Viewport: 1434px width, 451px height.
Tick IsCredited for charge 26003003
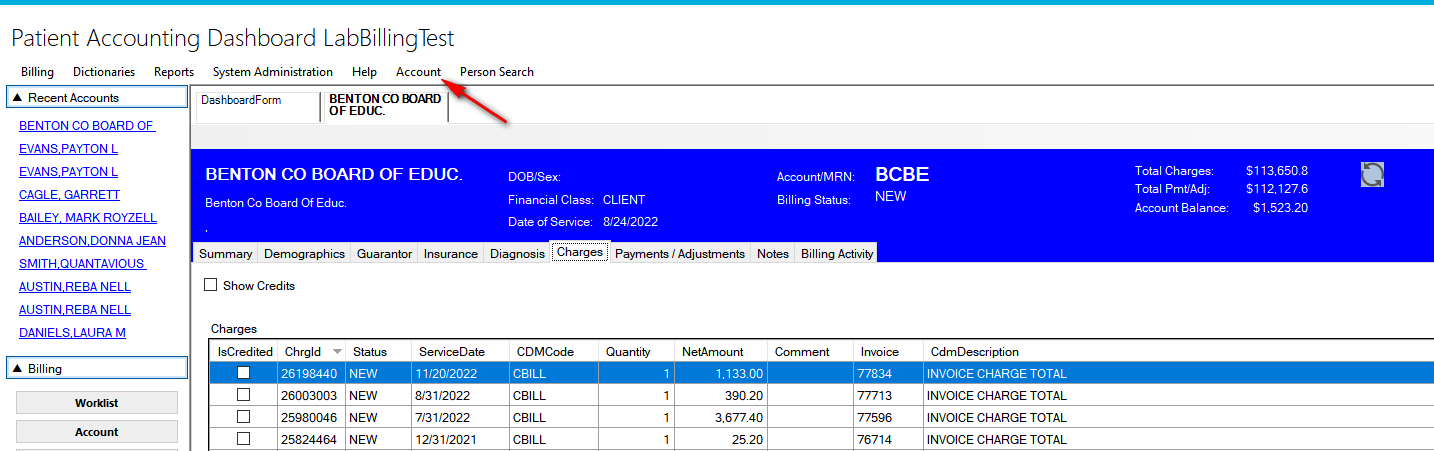pos(243,395)
